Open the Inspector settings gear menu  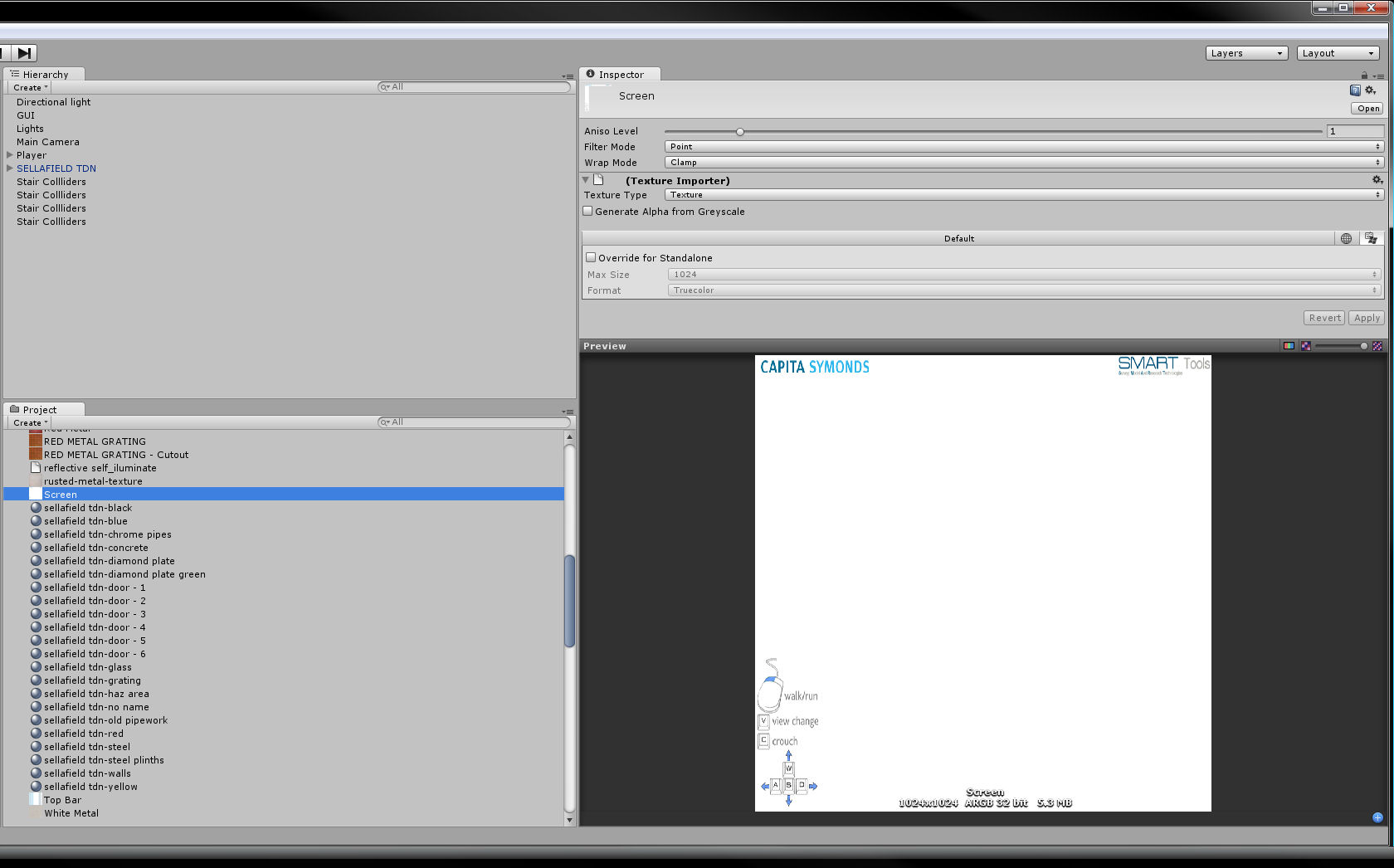point(1371,91)
